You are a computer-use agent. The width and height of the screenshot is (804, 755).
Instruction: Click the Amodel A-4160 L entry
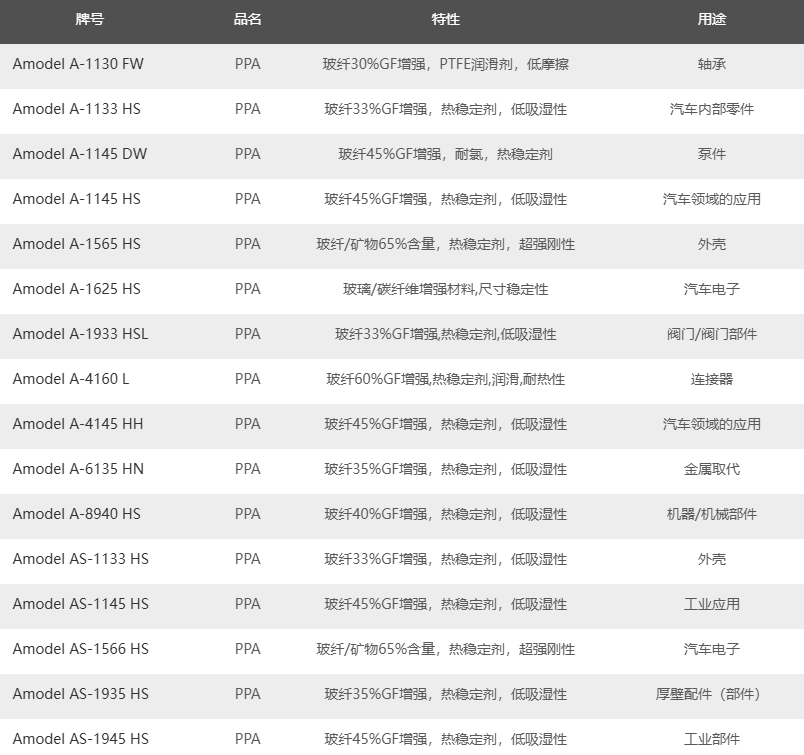point(71,379)
